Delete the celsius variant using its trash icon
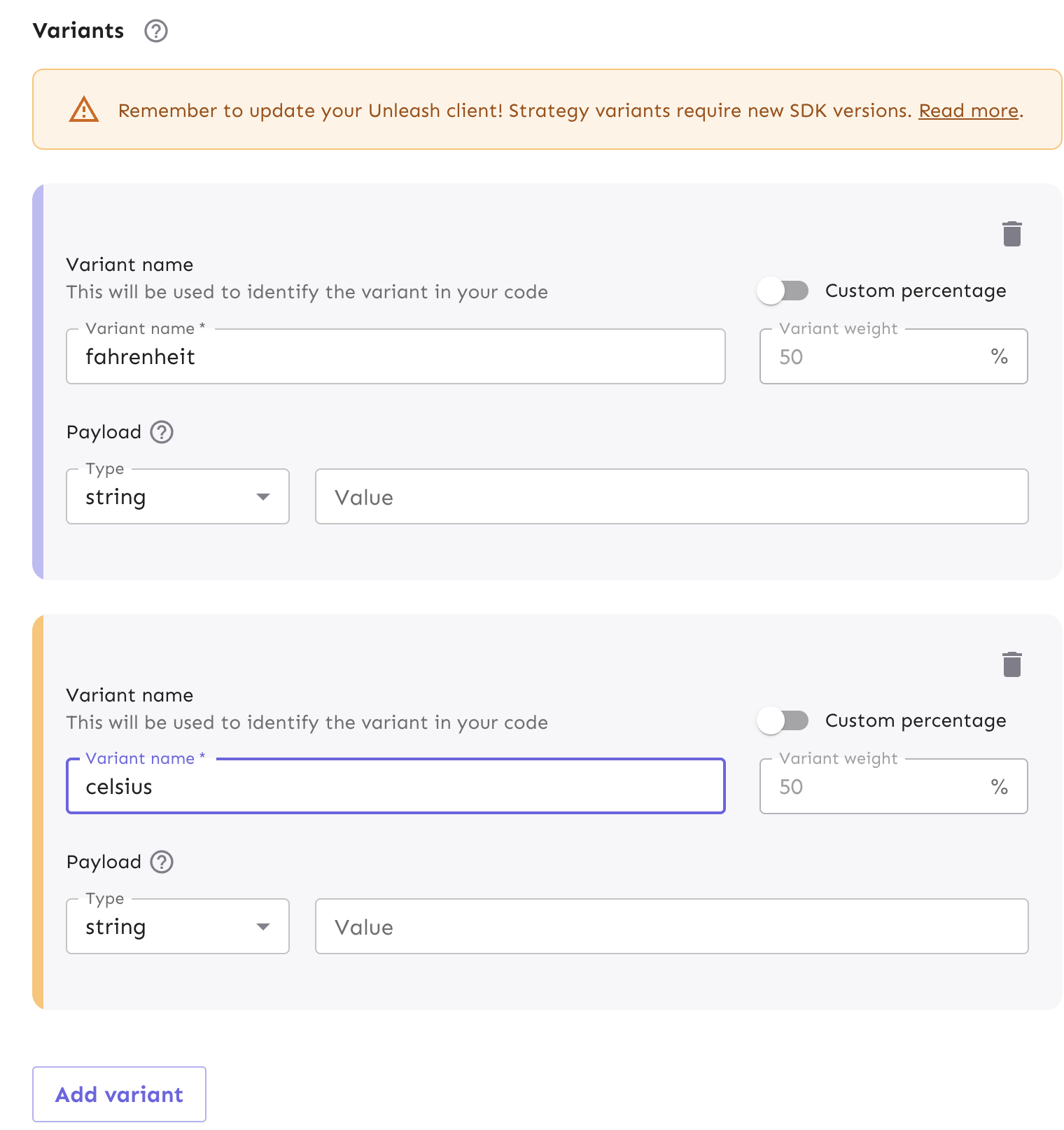1064x1130 pixels. (x=1011, y=664)
